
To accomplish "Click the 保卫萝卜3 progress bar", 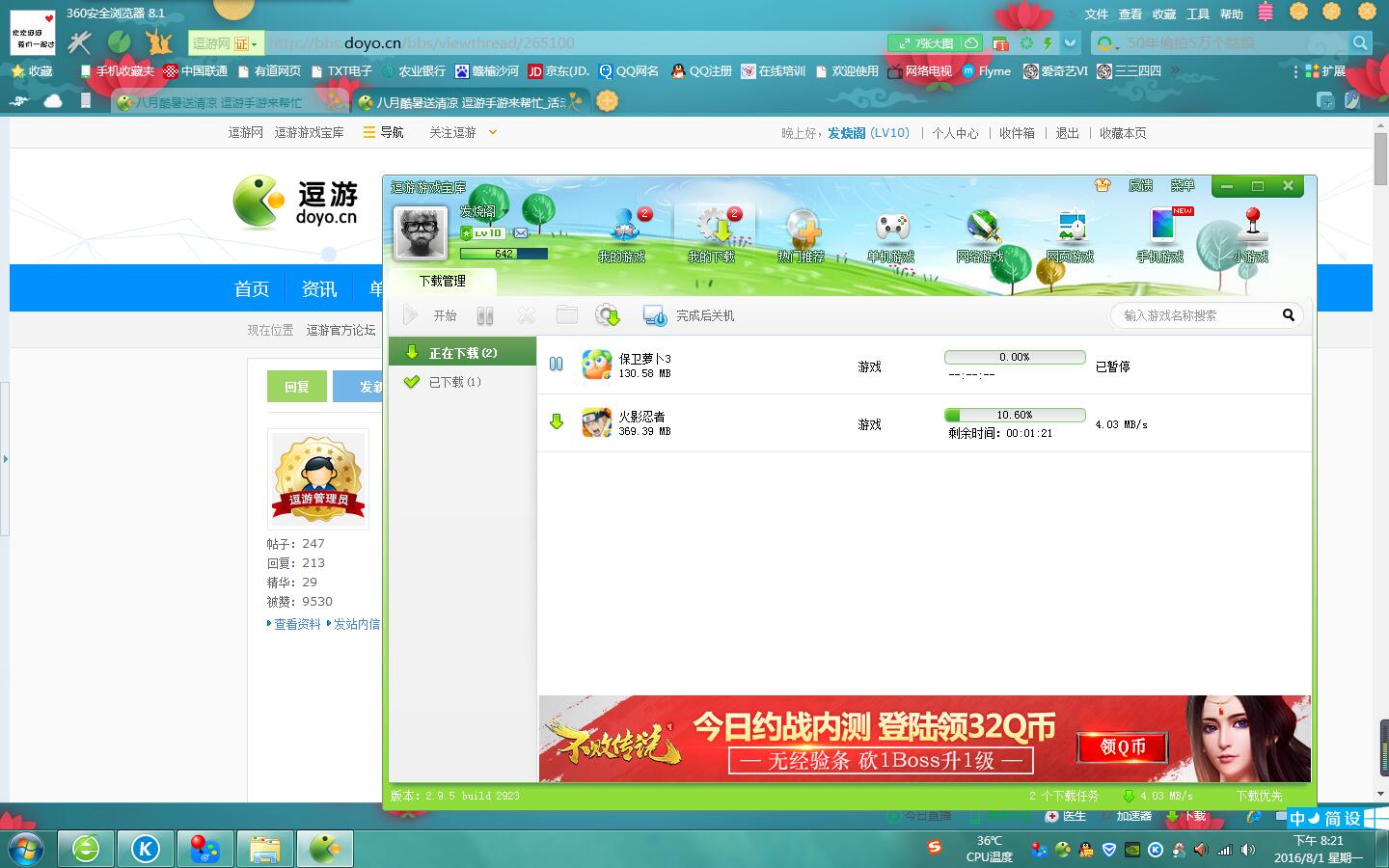I will [1015, 357].
